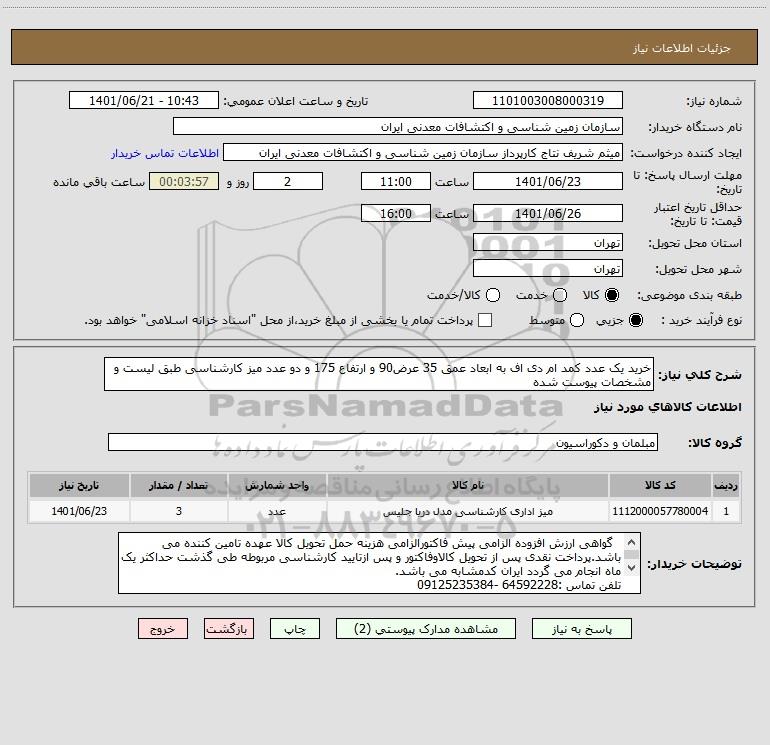This screenshot has width=770, height=745.
Task: Open the اطلاعات تماس خریدار link
Action: pyautogui.click(x=165, y=153)
